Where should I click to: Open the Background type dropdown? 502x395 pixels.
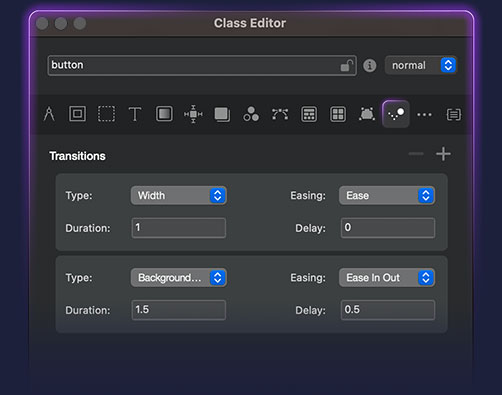tap(179, 278)
